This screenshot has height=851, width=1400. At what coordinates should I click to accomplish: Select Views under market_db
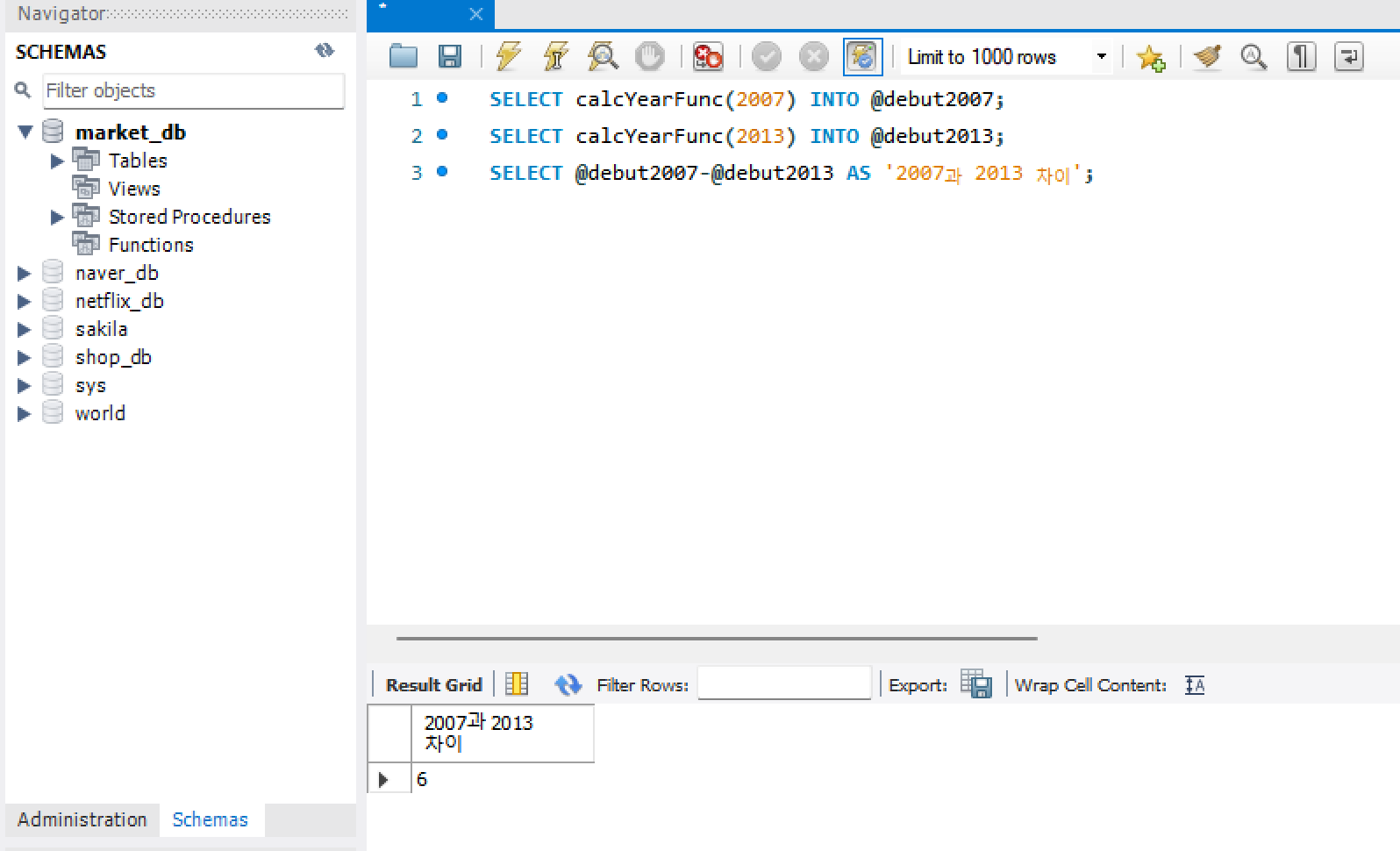pyautogui.click(x=134, y=189)
